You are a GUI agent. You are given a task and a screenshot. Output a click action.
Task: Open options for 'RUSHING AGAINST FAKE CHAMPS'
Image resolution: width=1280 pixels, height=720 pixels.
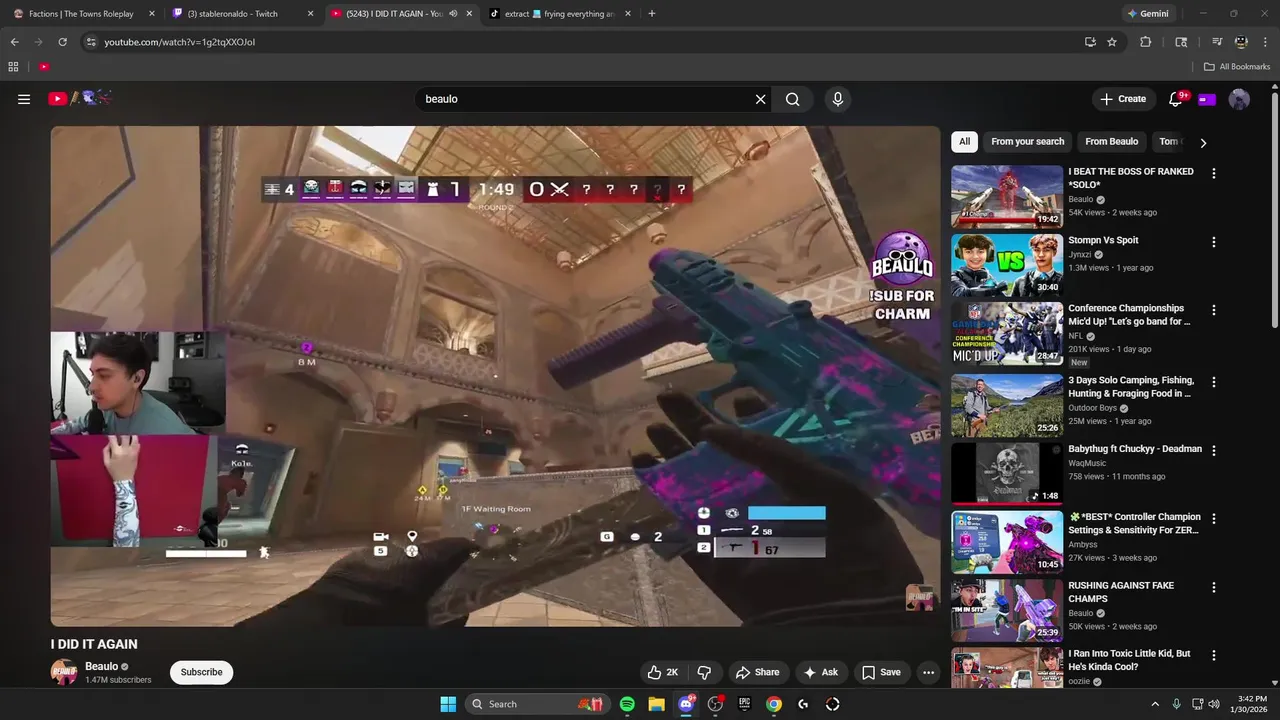pyautogui.click(x=1214, y=587)
